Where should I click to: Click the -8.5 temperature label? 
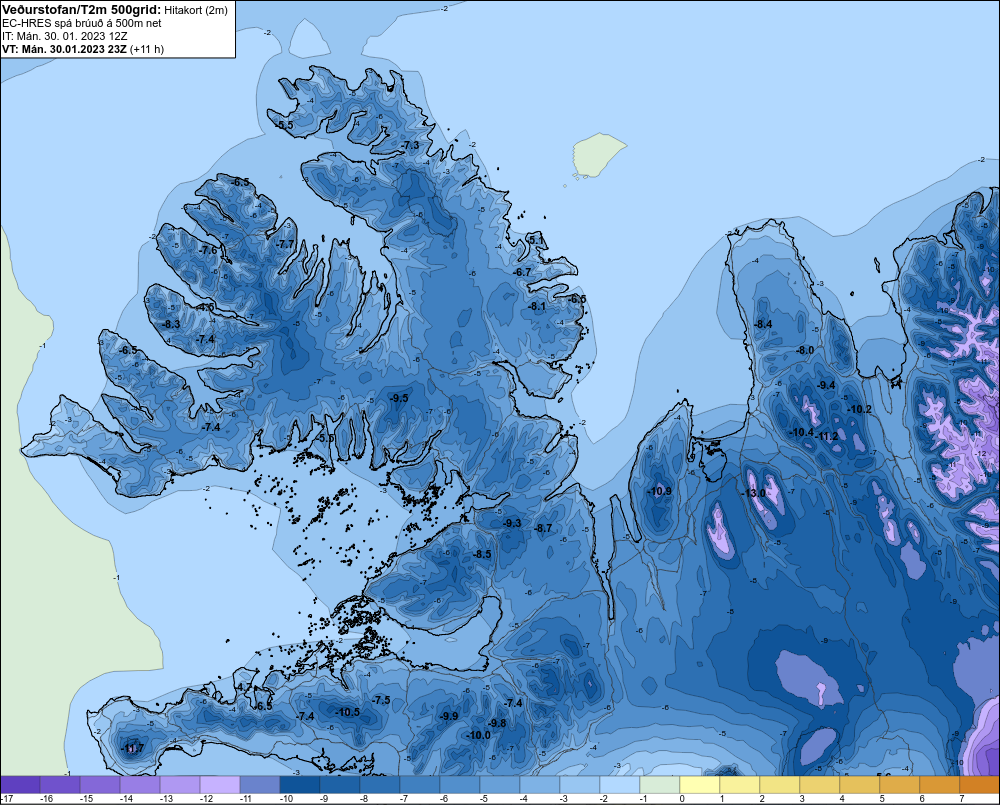point(482,554)
